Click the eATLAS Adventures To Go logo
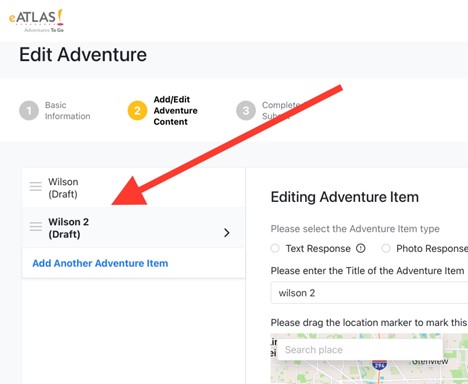This screenshot has width=468, height=384. (x=36, y=21)
